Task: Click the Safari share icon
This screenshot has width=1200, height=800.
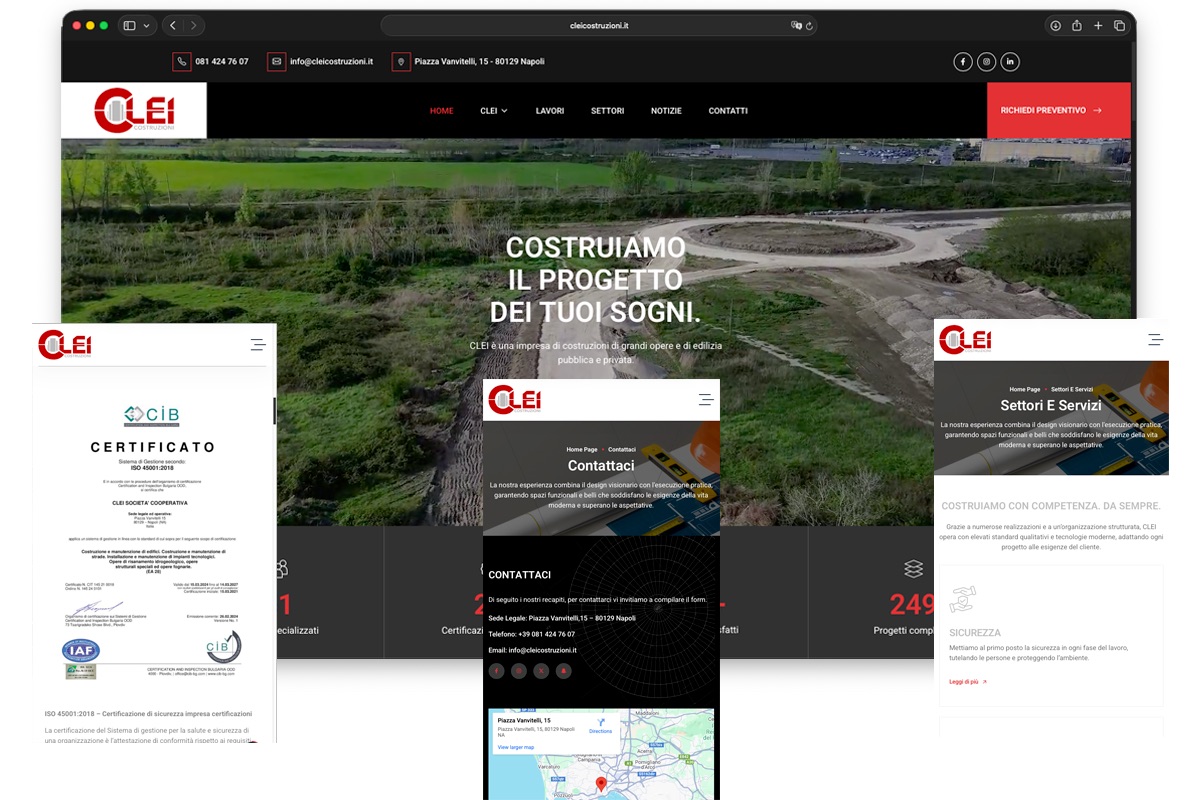Action: point(1077,26)
